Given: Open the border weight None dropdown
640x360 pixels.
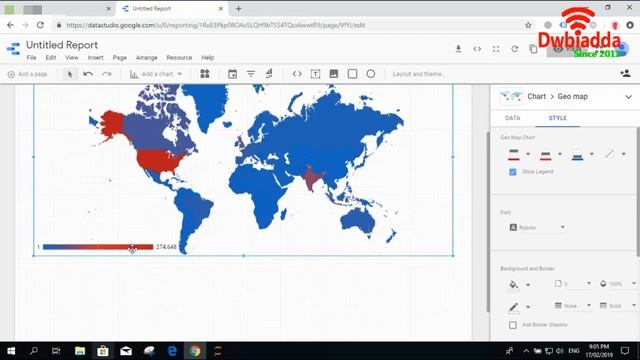Looking at the screenshot, I should [x=573, y=306].
